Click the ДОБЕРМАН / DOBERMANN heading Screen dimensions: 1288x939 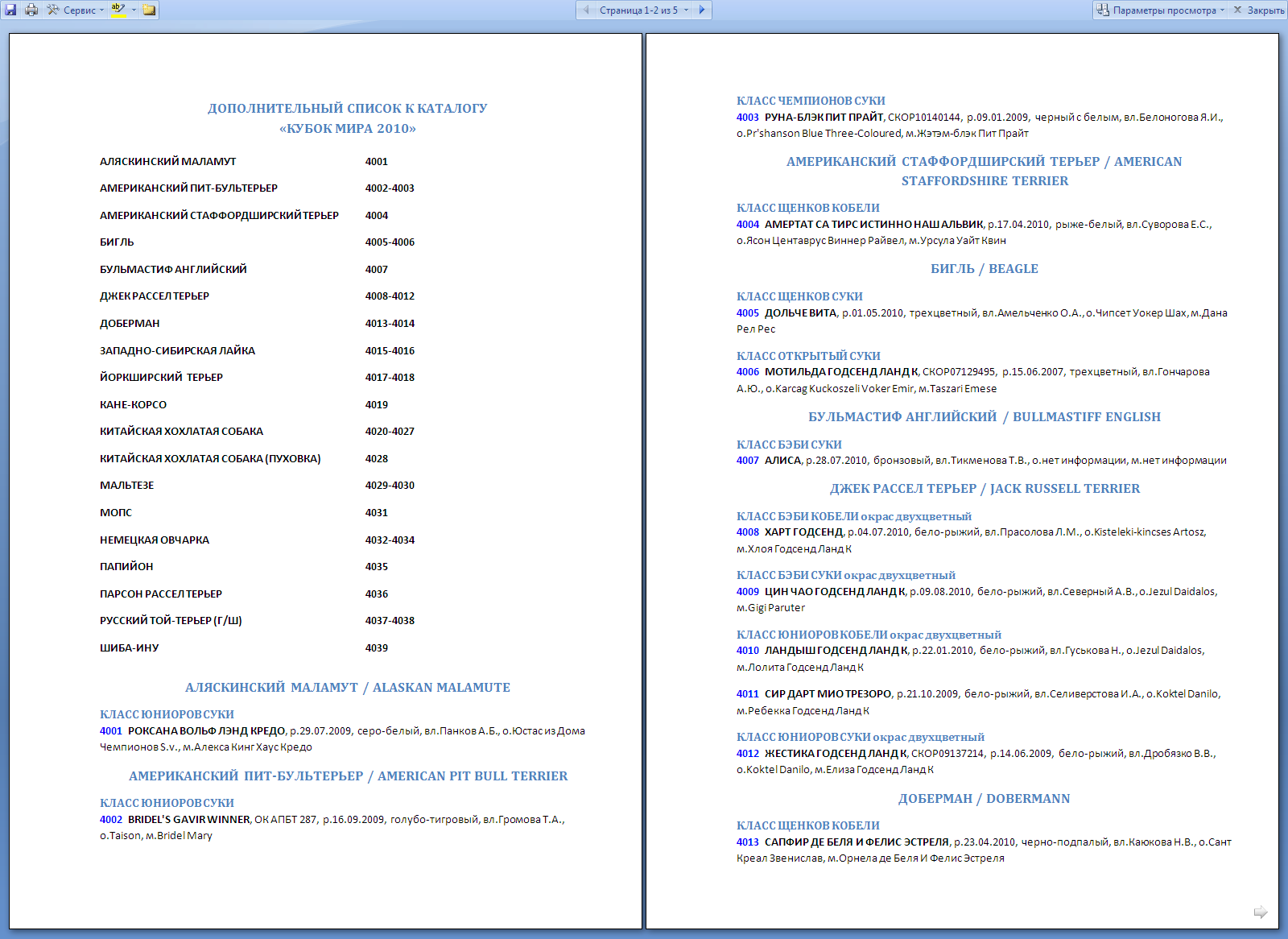click(x=984, y=799)
